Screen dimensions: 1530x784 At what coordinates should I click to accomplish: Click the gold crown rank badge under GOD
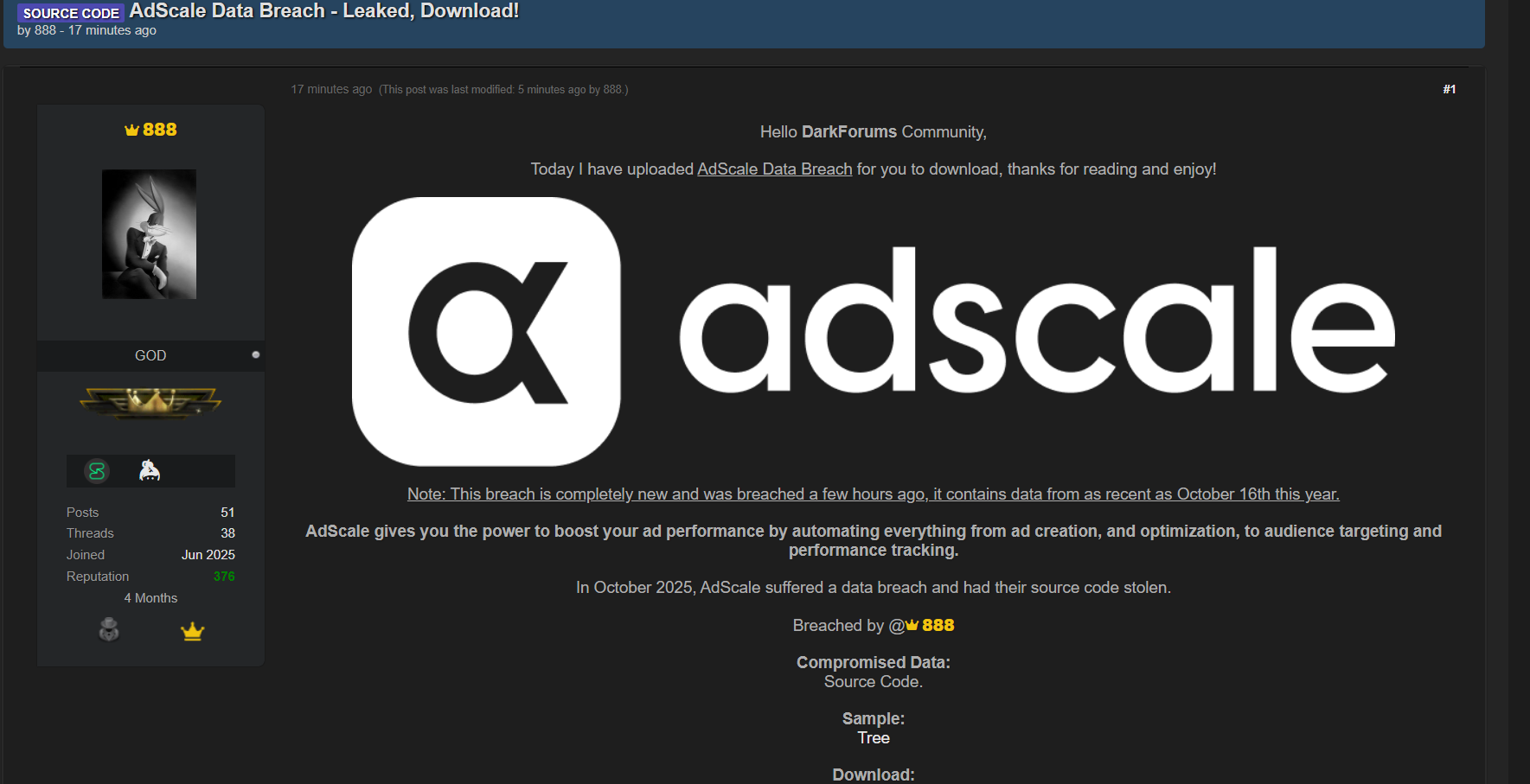pos(150,402)
